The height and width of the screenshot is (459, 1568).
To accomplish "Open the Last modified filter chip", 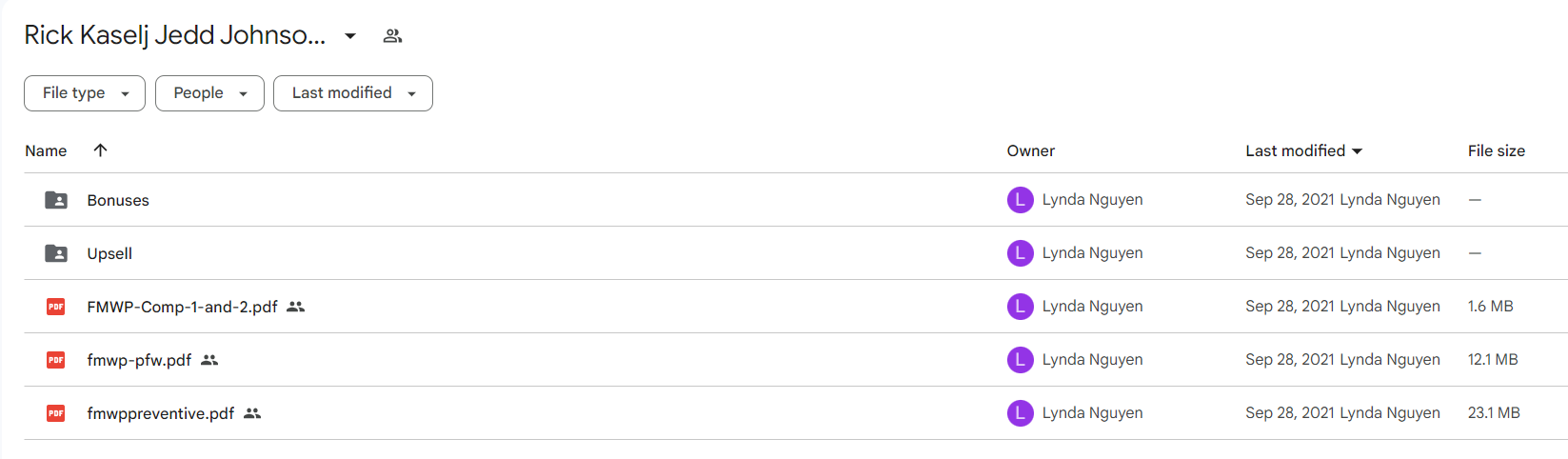I will [353, 93].
